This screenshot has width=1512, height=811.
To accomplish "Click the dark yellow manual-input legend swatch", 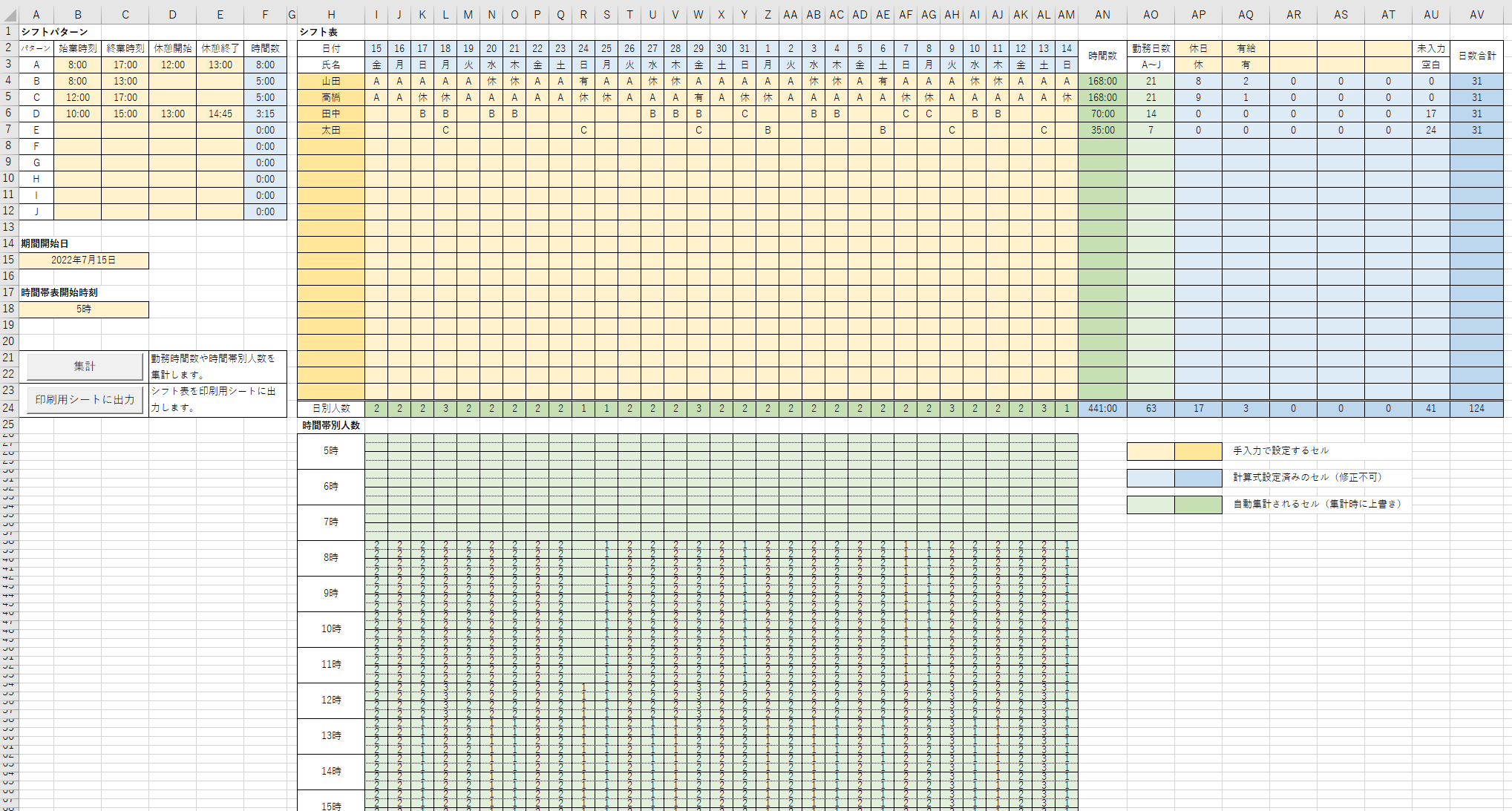I will tap(1198, 451).
